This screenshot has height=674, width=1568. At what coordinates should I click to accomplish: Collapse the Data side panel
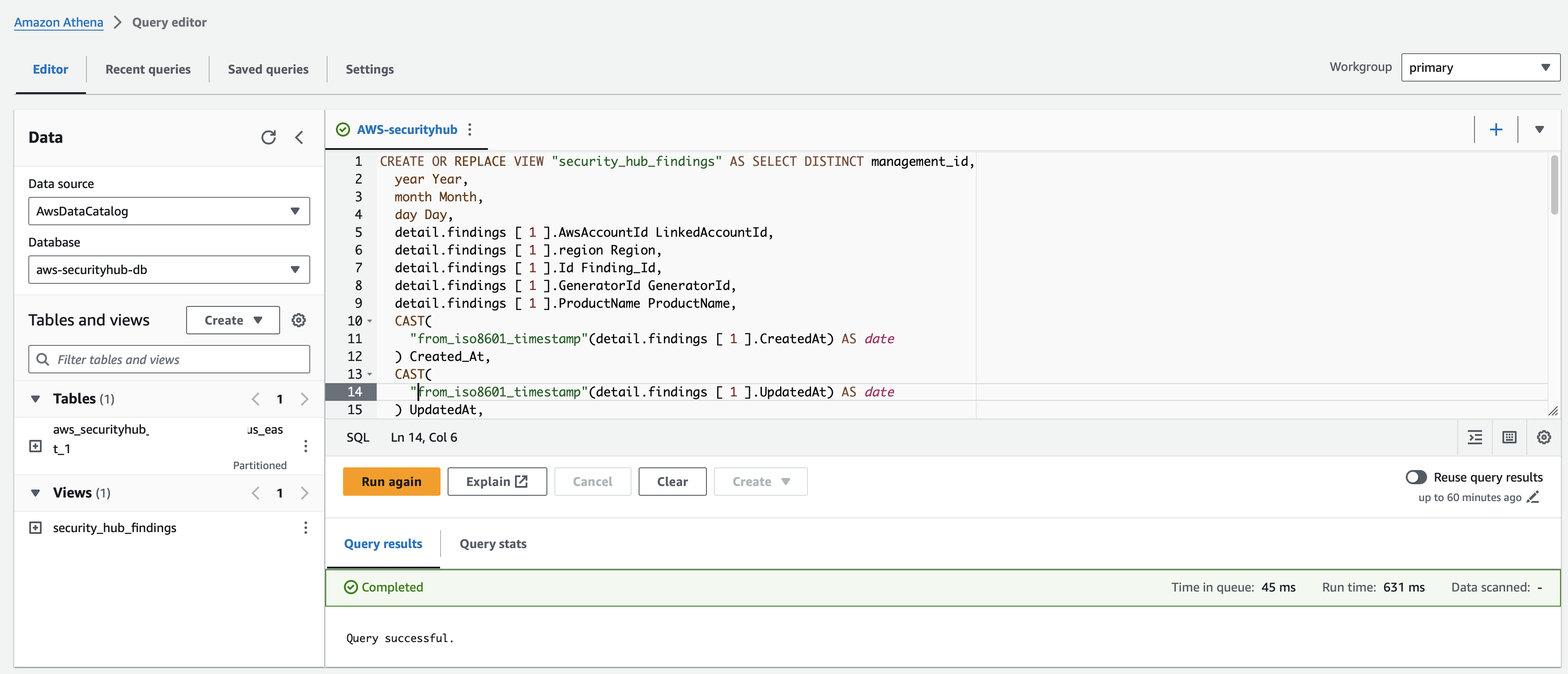point(299,137)
